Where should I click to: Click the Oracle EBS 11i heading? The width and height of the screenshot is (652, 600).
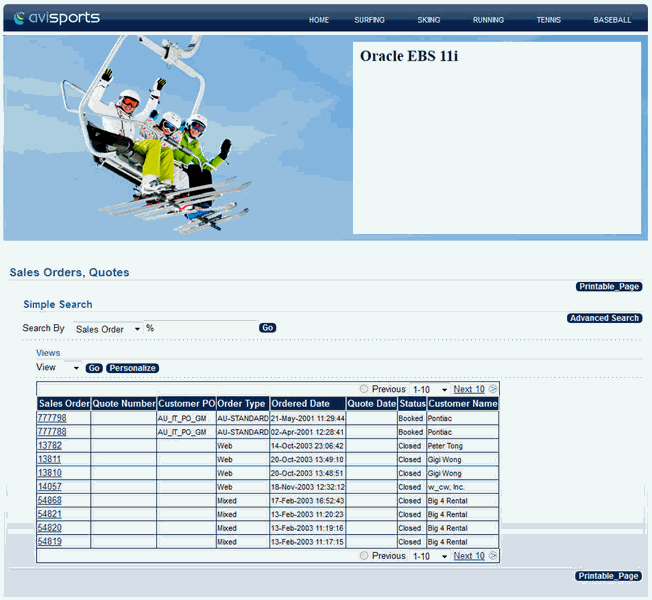tap(409, 56)
